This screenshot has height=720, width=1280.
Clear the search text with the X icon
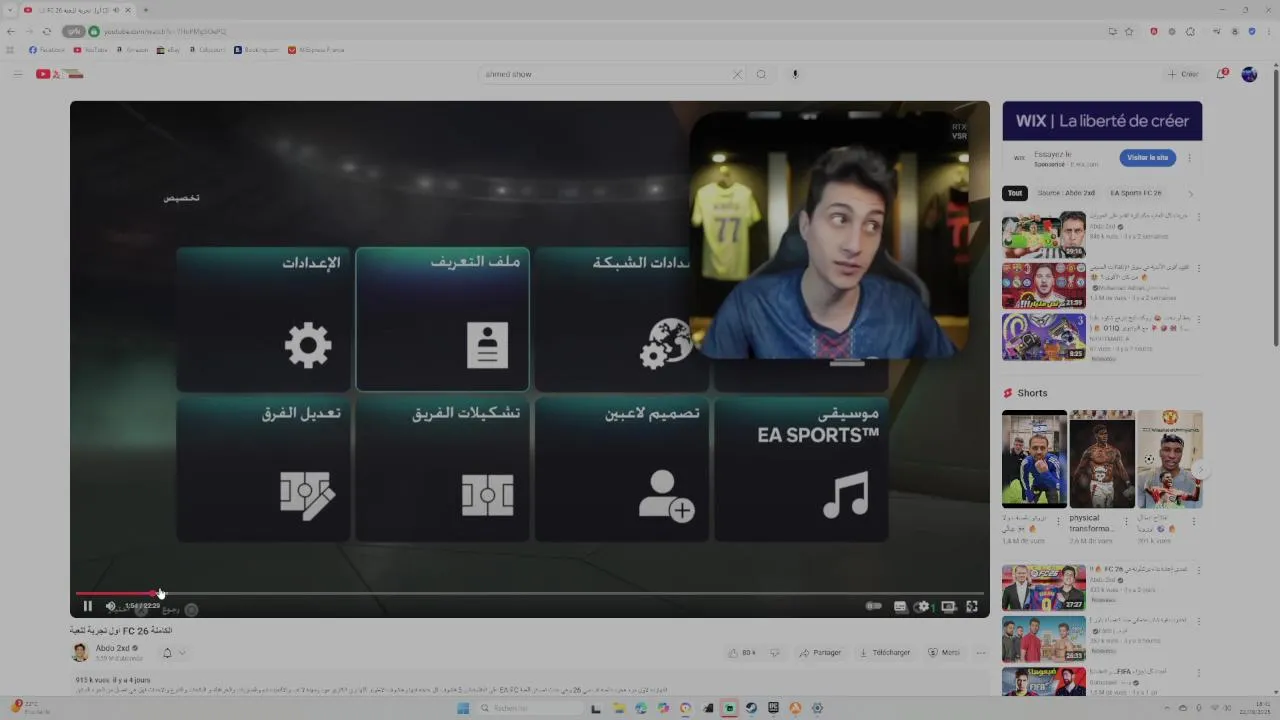pyautogui.click(x=738, y=74)
